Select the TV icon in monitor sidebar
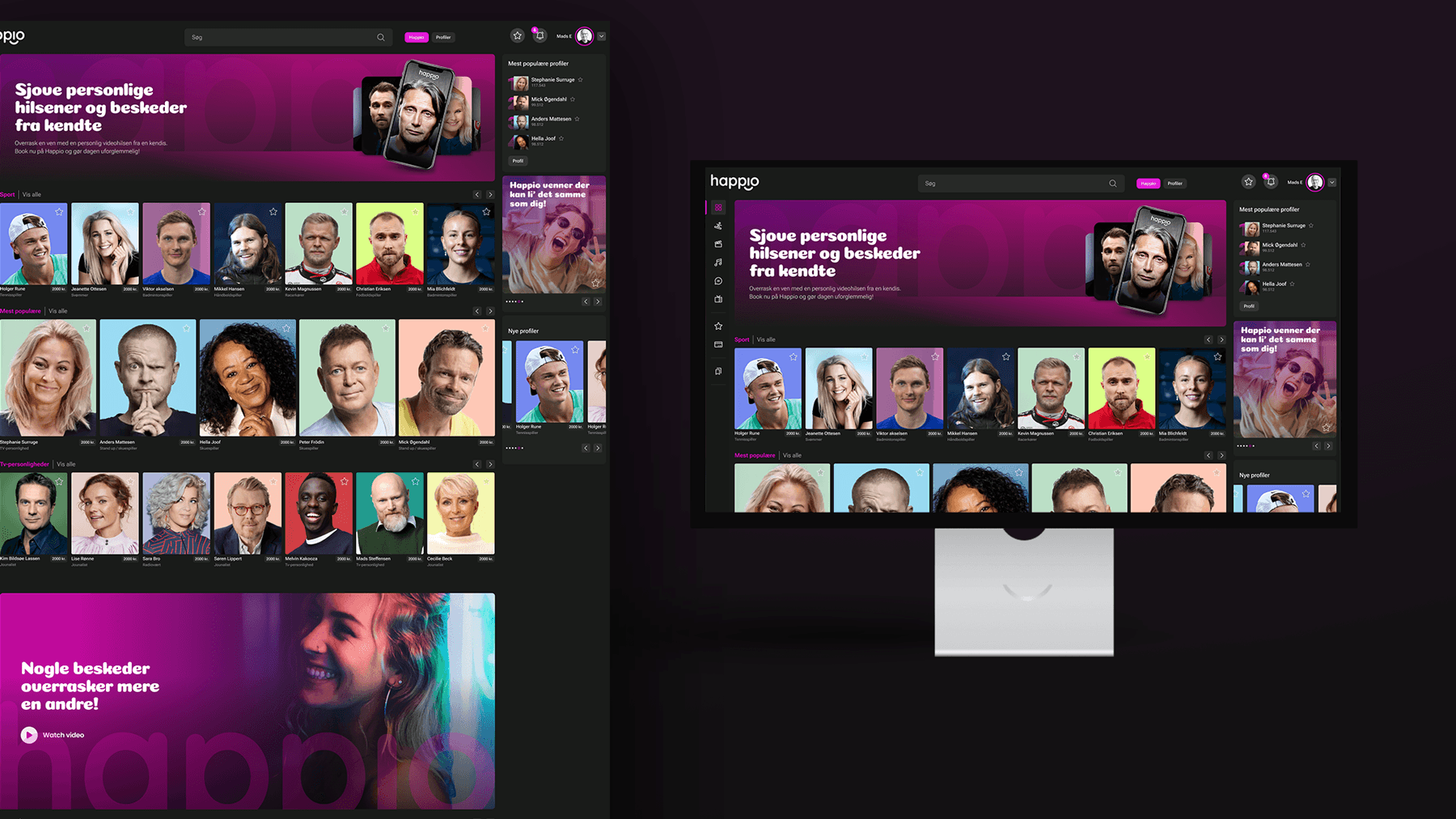This screenshot has width=1456, height=819. tap(718, 299)
